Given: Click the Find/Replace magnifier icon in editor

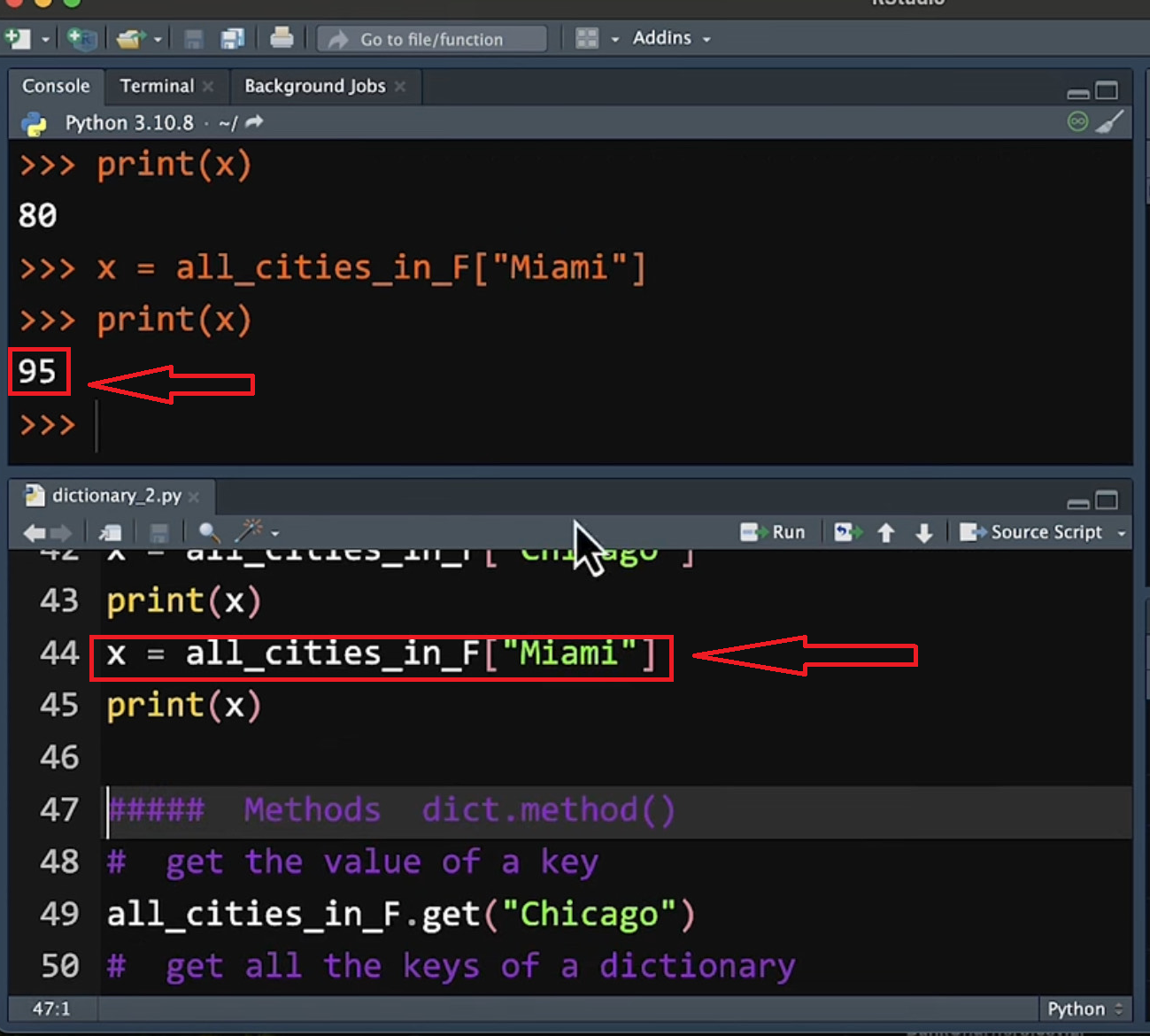Looking at the screenshot, I should (x=209, y=532).
